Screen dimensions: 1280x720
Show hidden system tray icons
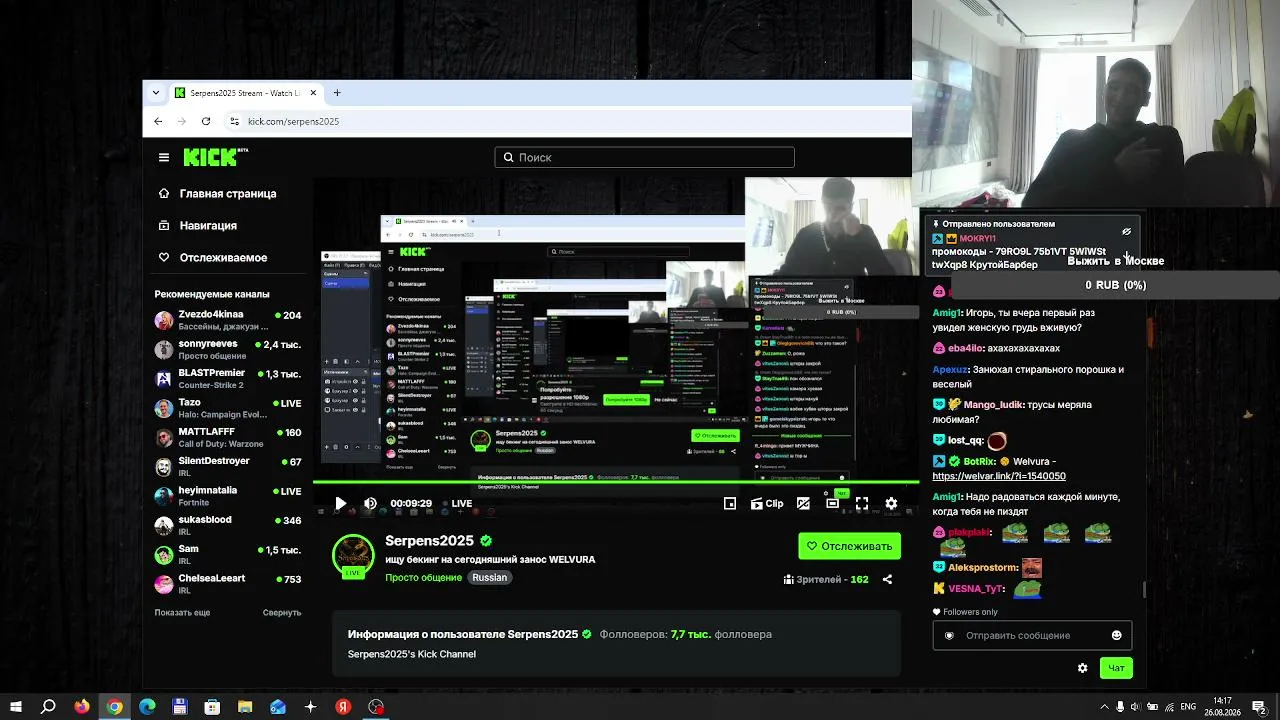point(1104,707)
